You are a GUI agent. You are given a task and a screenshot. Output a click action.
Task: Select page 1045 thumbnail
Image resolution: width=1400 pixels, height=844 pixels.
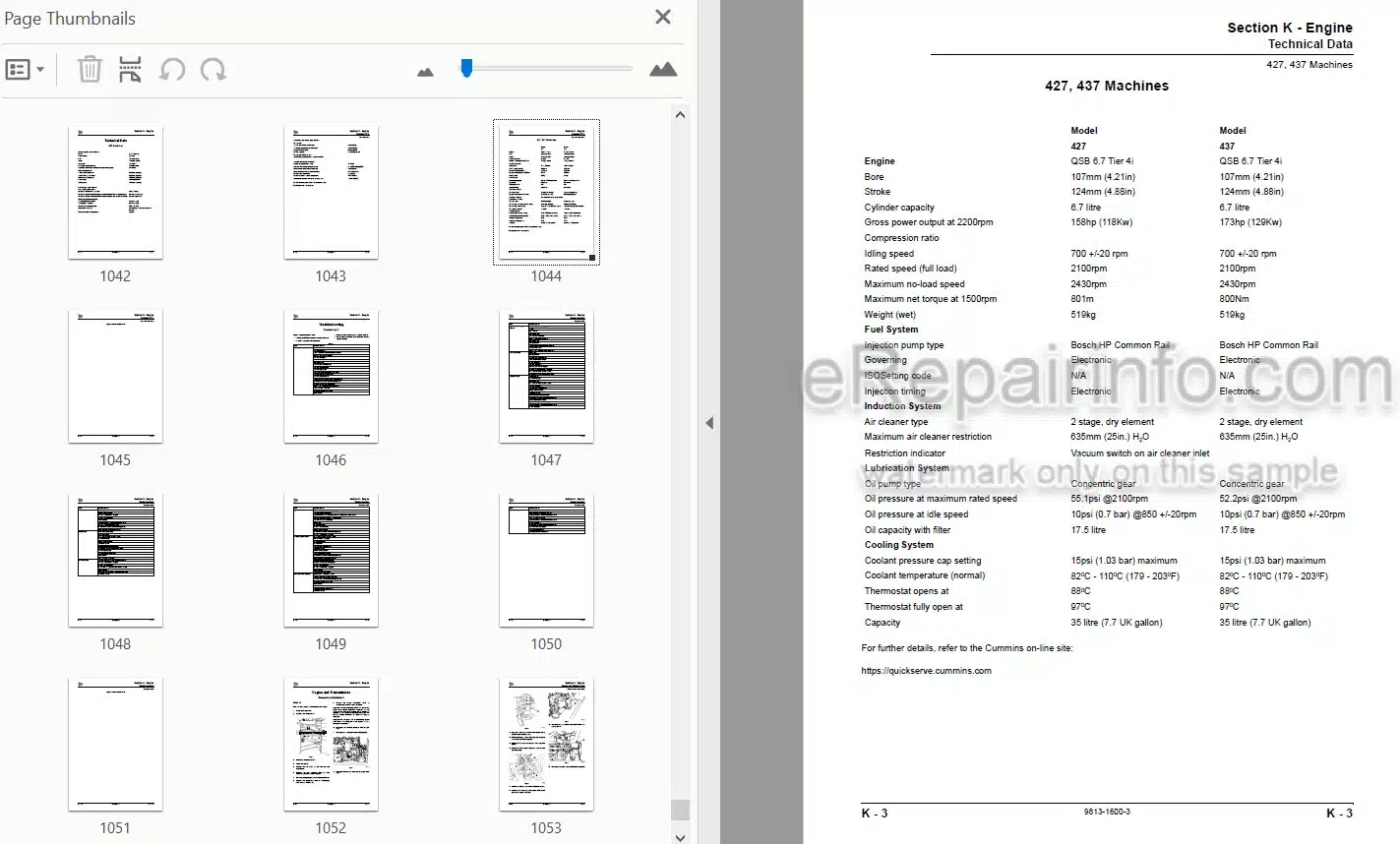coord(115,377)
